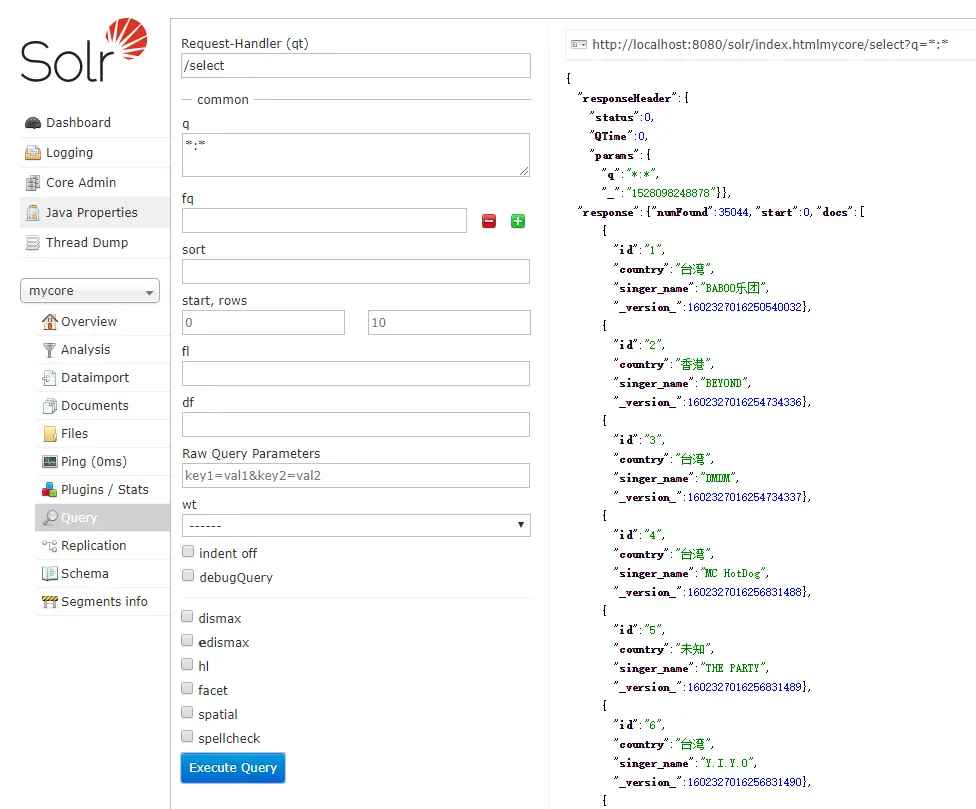The width and height of the screenshot is (976, 809).
Task: Enable the spatial checkbox
Action: click(x=187, y=712)
